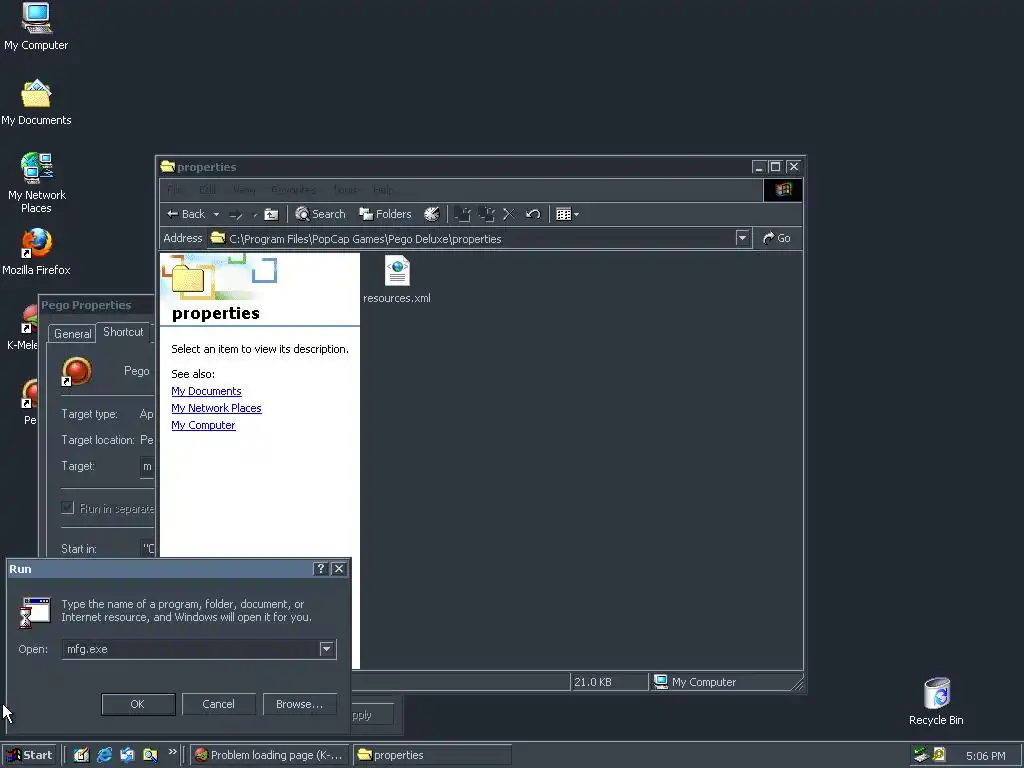Viewport: 1024px width, 768px height.
Task: Click the 'properties' folder heading text
Action: [216, 313]
